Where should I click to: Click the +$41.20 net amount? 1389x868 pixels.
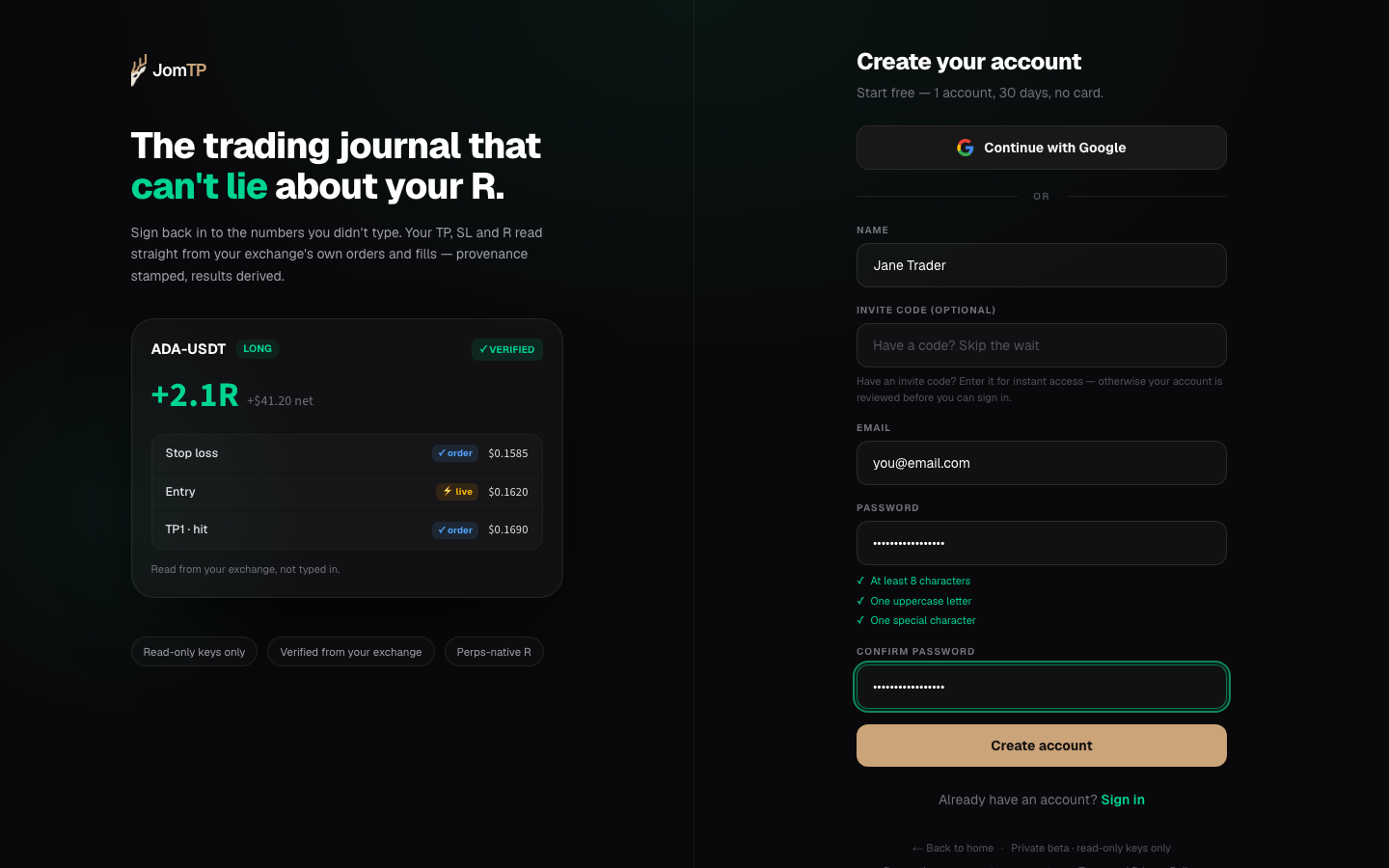pyautogui.click(x=280, y=401)
